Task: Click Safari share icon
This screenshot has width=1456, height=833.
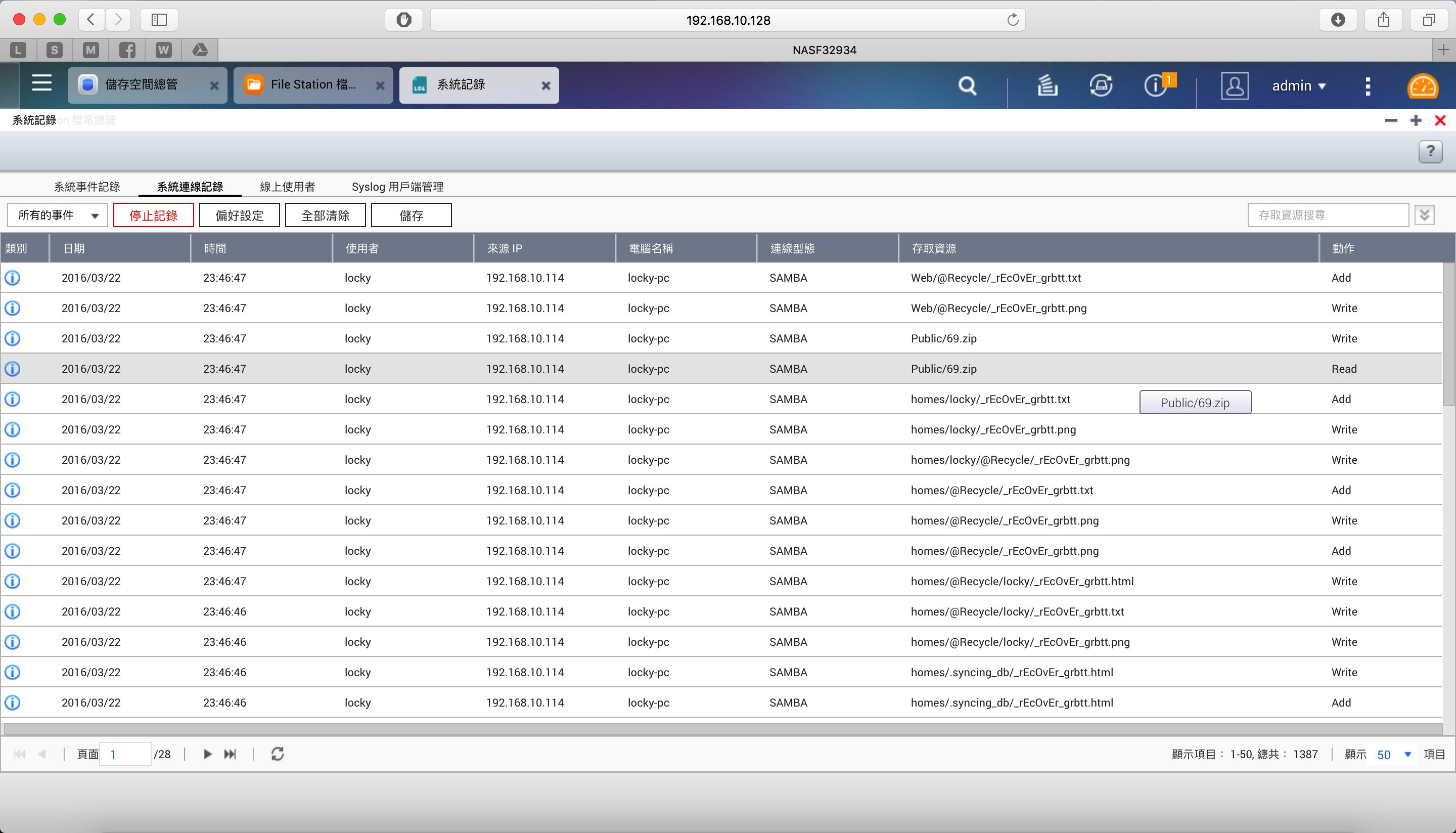Action: (x=1383, y=19)
